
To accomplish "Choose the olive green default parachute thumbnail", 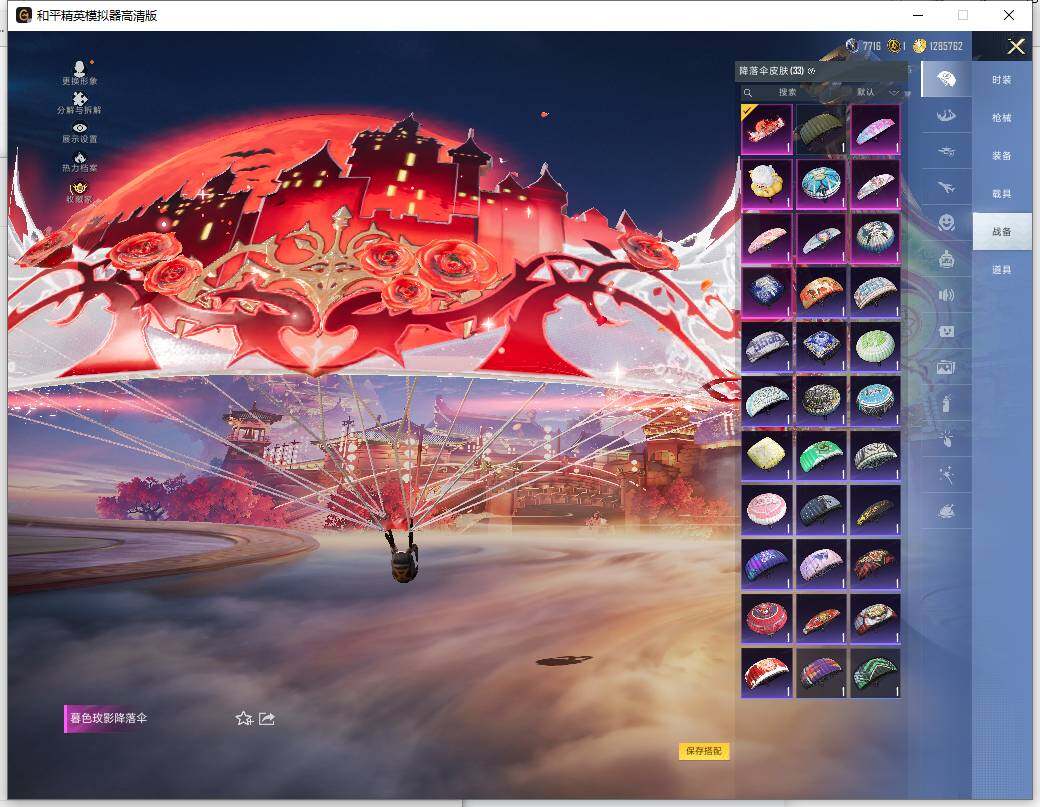I will [x=821, y=130].
